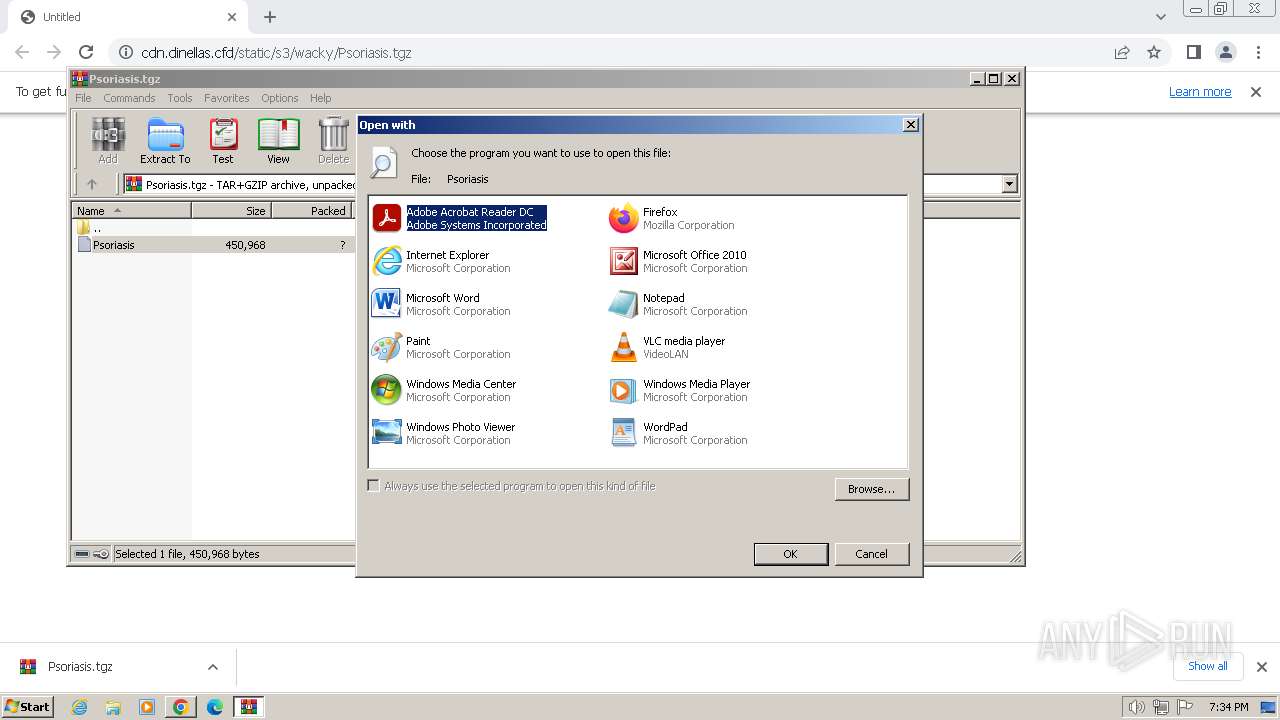Click the Add toolbar icon in WinRAR

pyautogui.click(x=108, y=141)
